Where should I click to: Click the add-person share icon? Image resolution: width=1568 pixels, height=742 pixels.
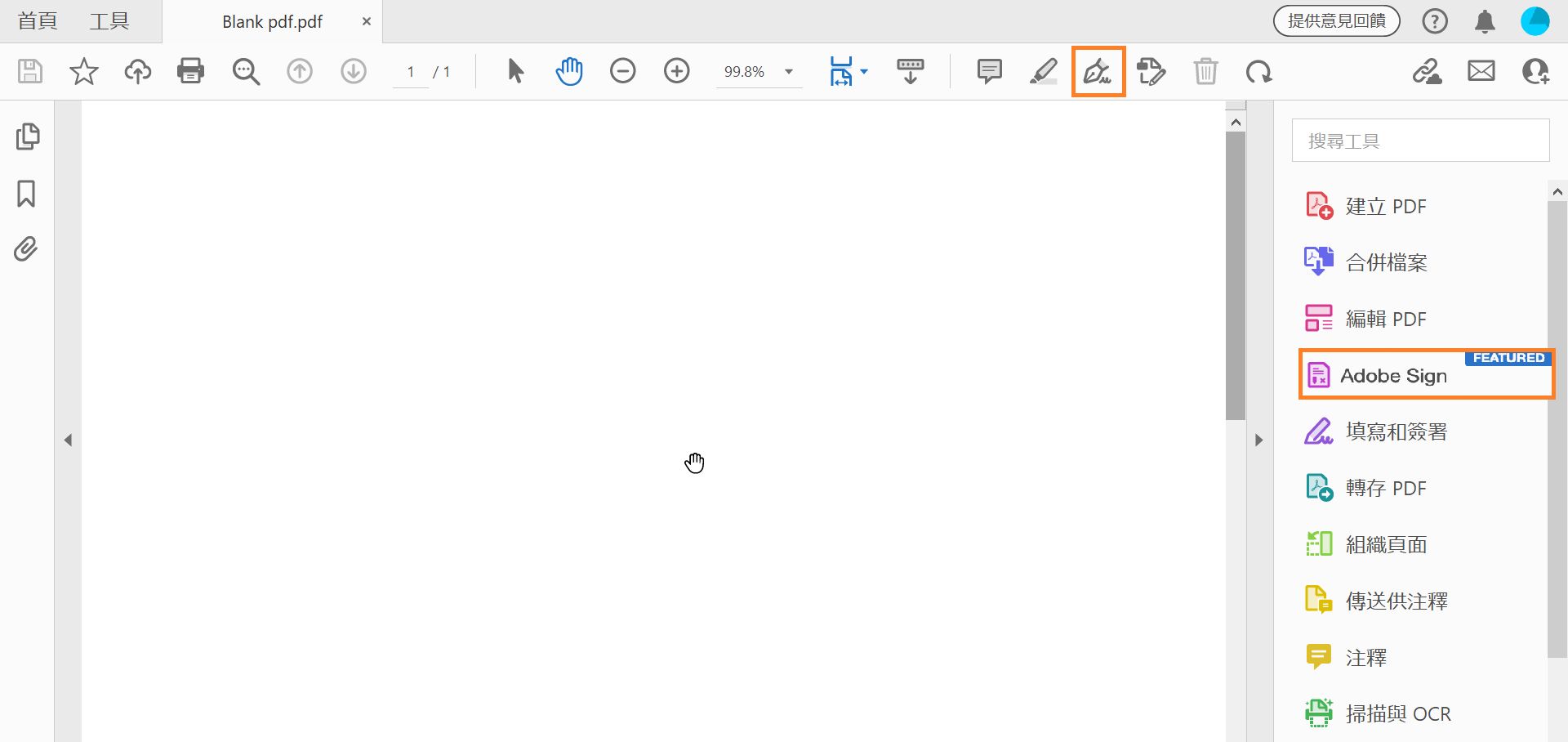tap(1536, 72)
